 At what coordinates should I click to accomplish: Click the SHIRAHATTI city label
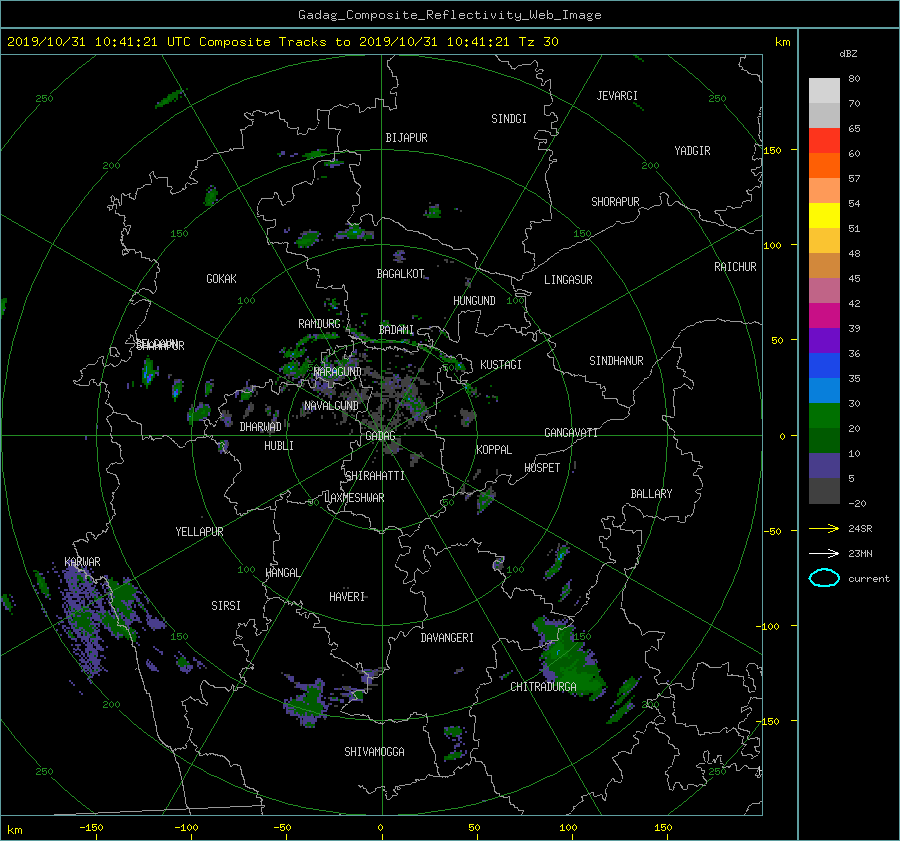click(x=375, y=476)
